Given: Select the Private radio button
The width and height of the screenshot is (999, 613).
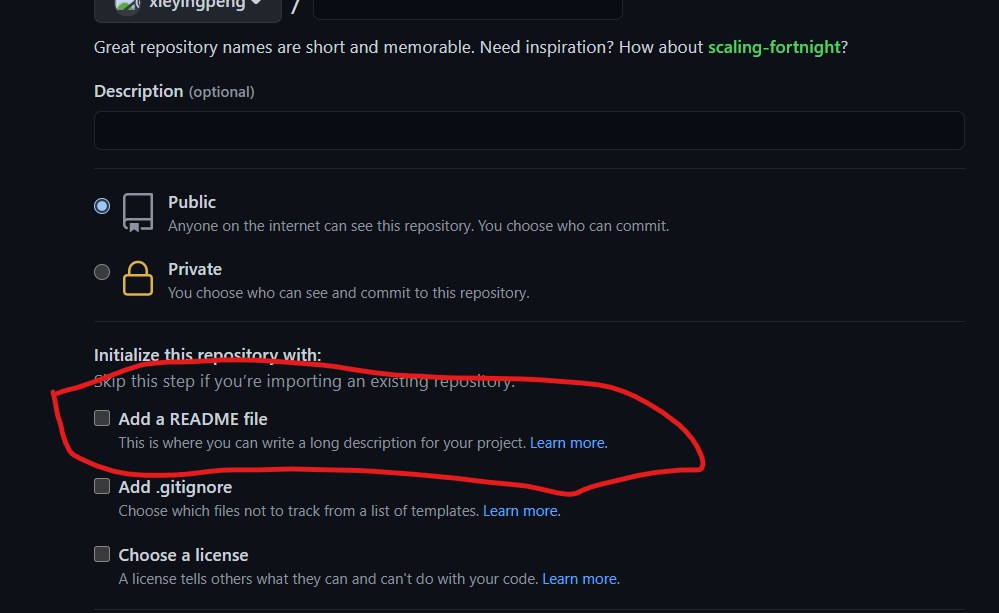Looking at the screenshot, I should tap(102, 272).
